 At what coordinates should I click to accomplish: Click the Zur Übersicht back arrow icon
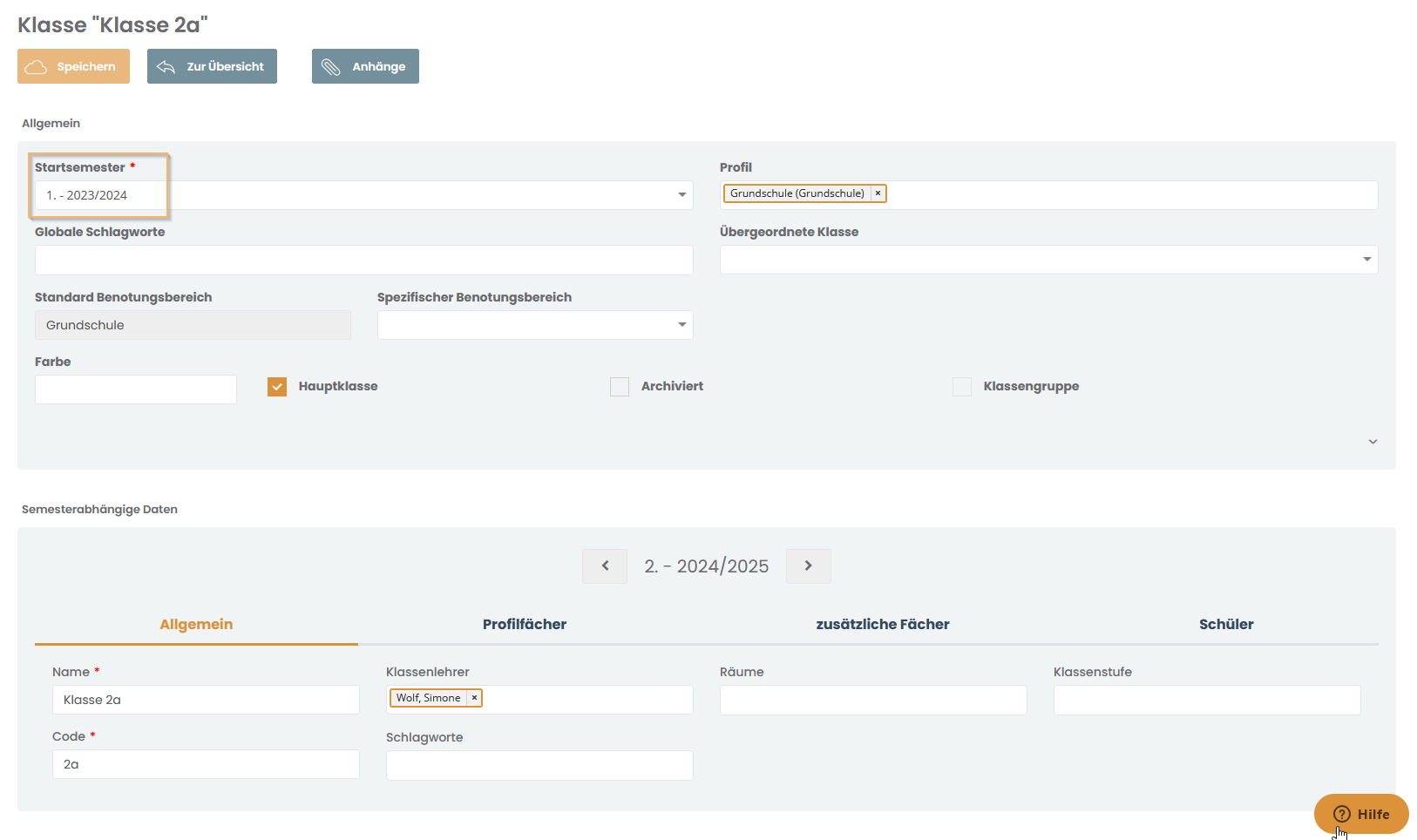166,67
